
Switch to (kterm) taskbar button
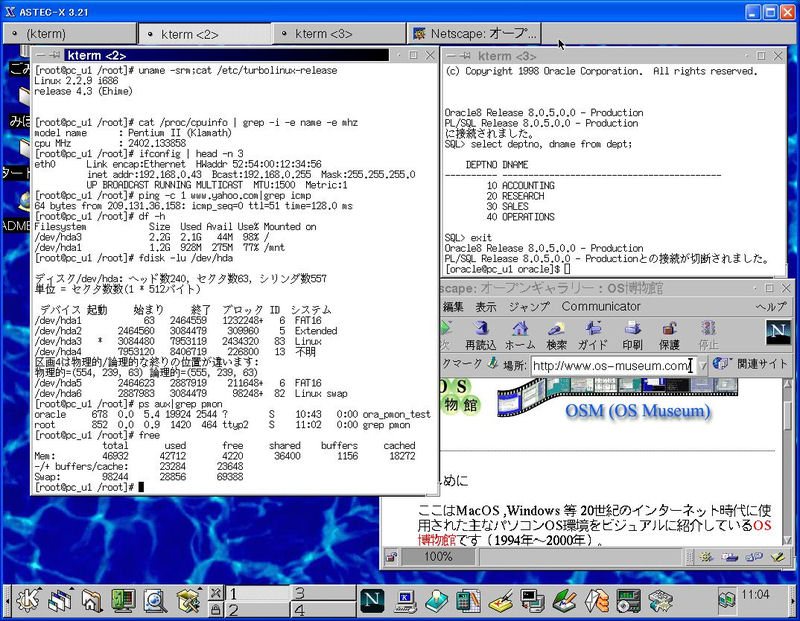[70, 34]
